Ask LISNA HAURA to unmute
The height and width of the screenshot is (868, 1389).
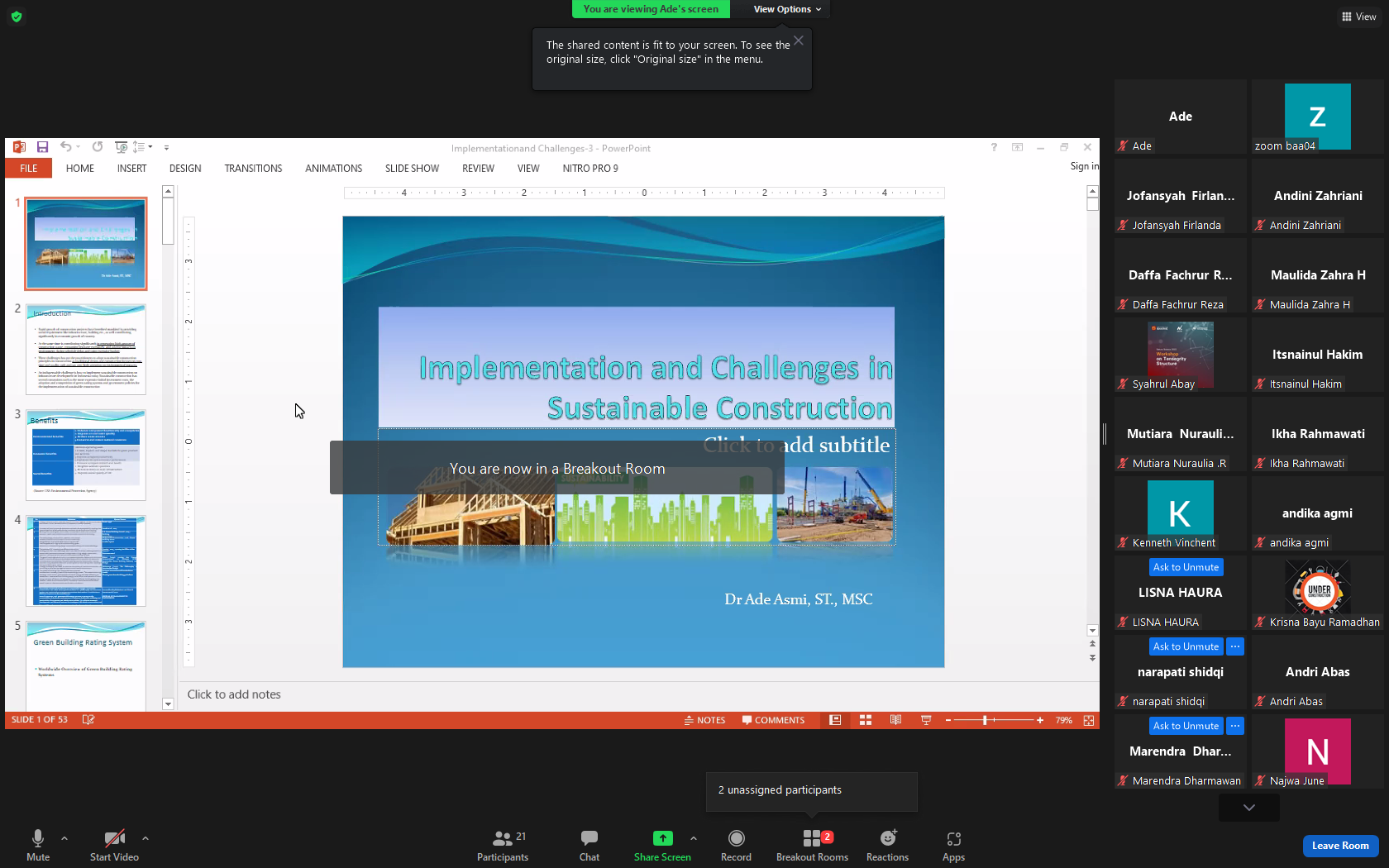coord(1186,567)
